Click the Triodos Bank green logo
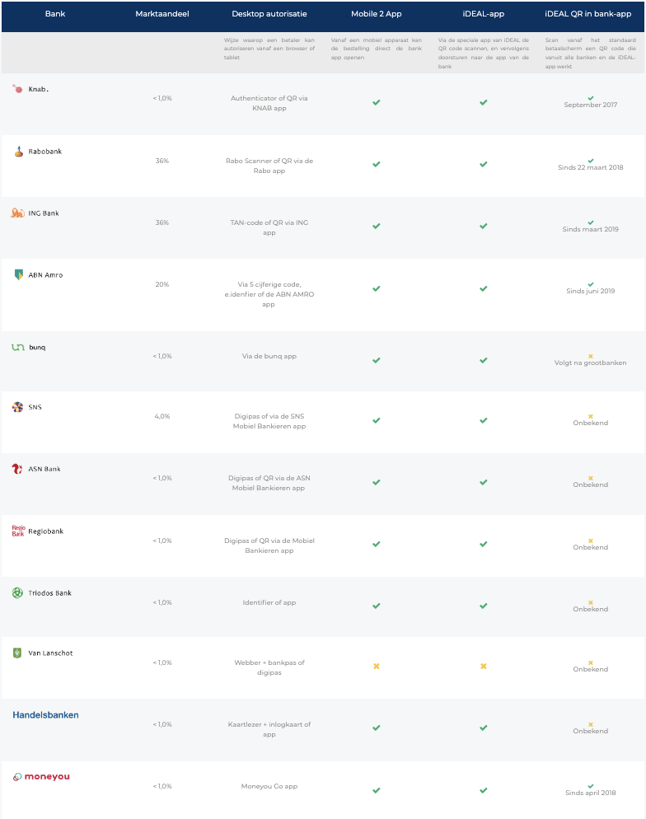This screenshot has height=819, width=646. pyautogui.click(x=18, y=593)
